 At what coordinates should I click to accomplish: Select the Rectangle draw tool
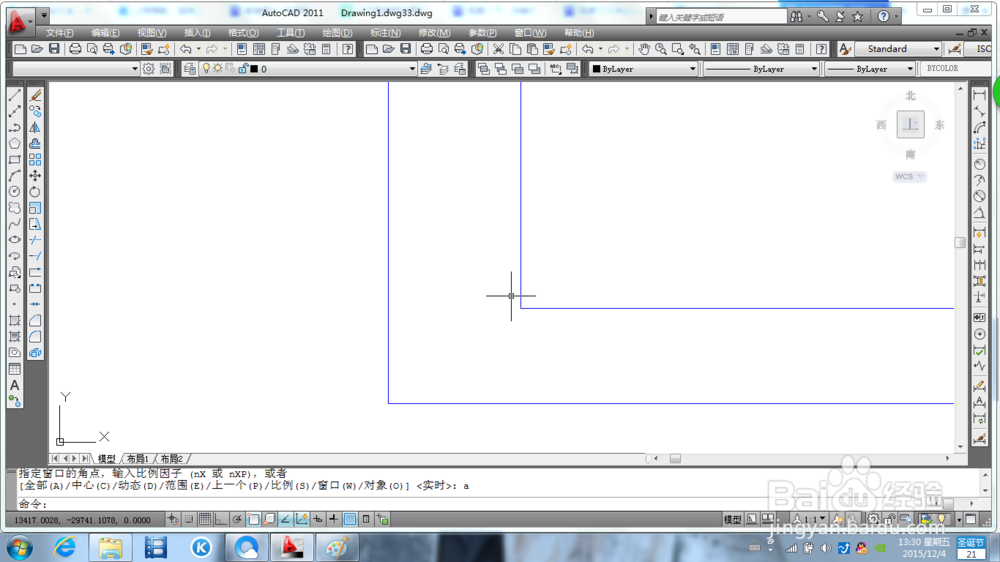(x=15, y=159)
